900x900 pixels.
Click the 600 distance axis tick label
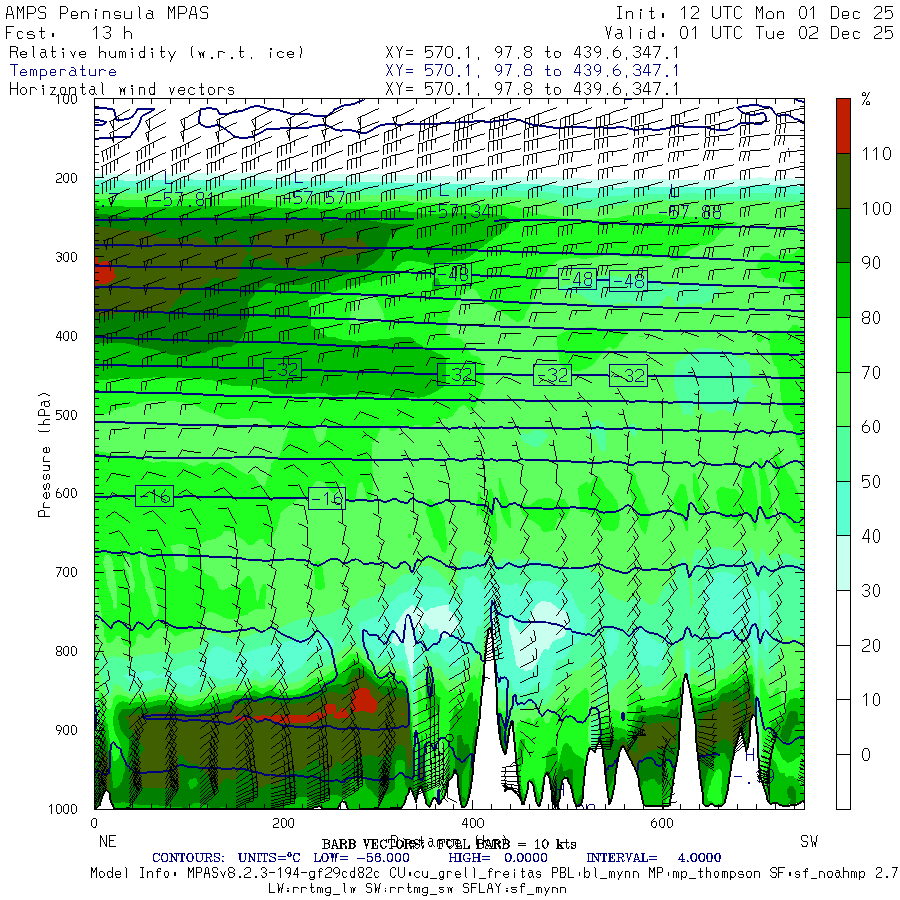pyautogui.click(x=661, y=823)
